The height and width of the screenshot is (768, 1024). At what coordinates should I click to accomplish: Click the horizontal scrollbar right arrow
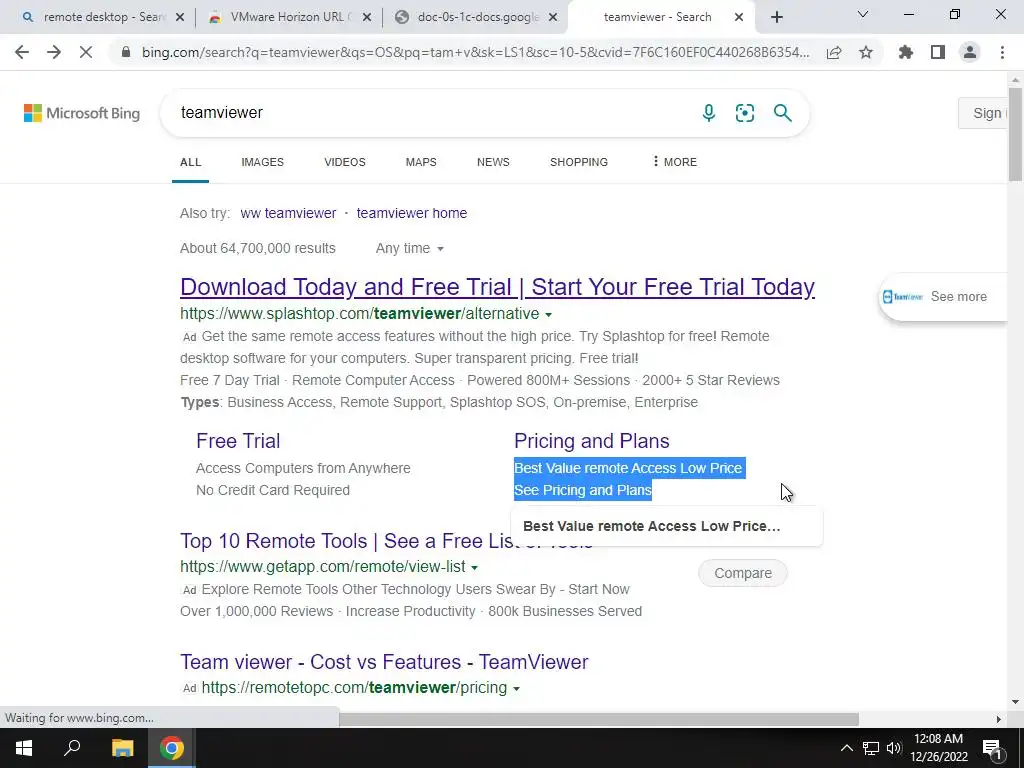click(x=998, y=719)
